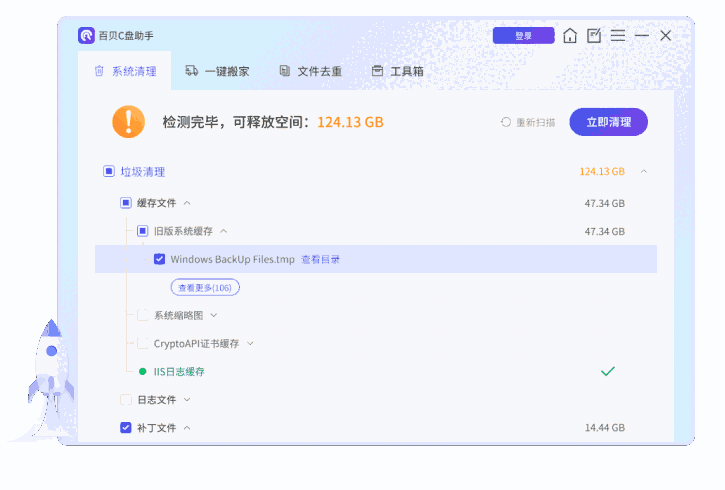
Task: Click orange 124.13 GB on 垃圾清理 row
Action: (x=602, y=172)
